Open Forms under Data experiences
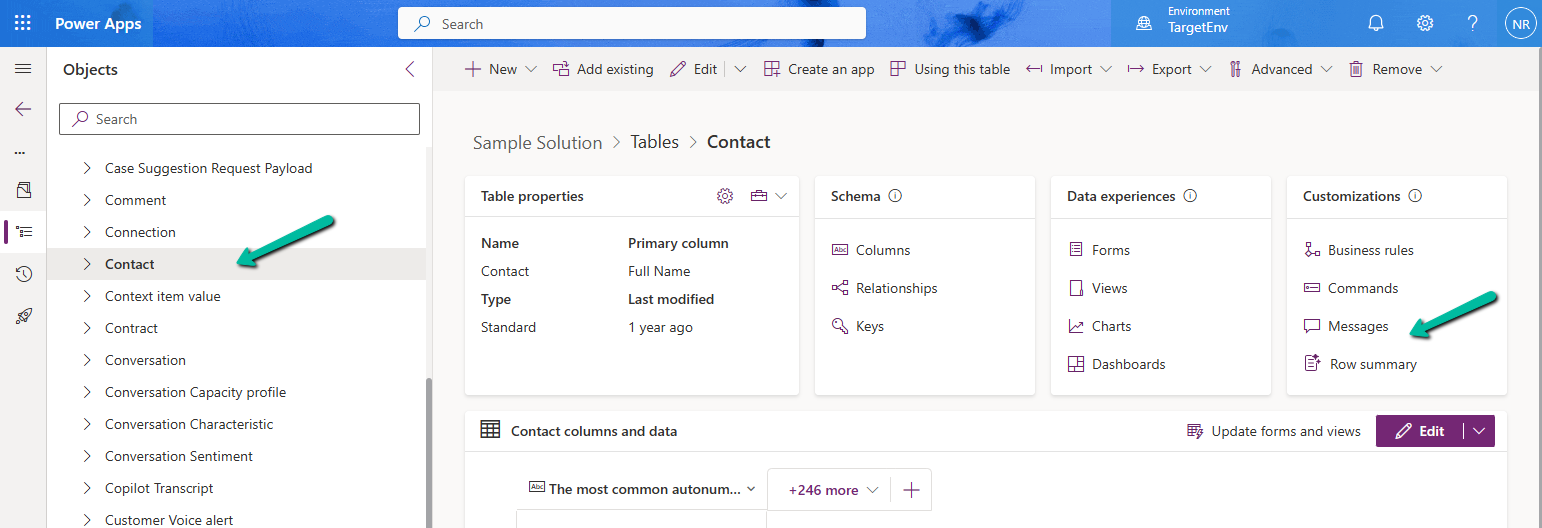Viewport: 1542px width, 528px height. click(1098, 250)
